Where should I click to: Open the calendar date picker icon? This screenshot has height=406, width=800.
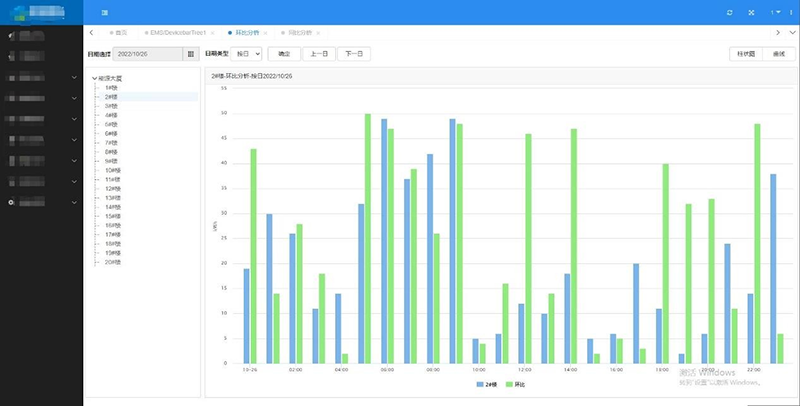[x=190, y=54]
